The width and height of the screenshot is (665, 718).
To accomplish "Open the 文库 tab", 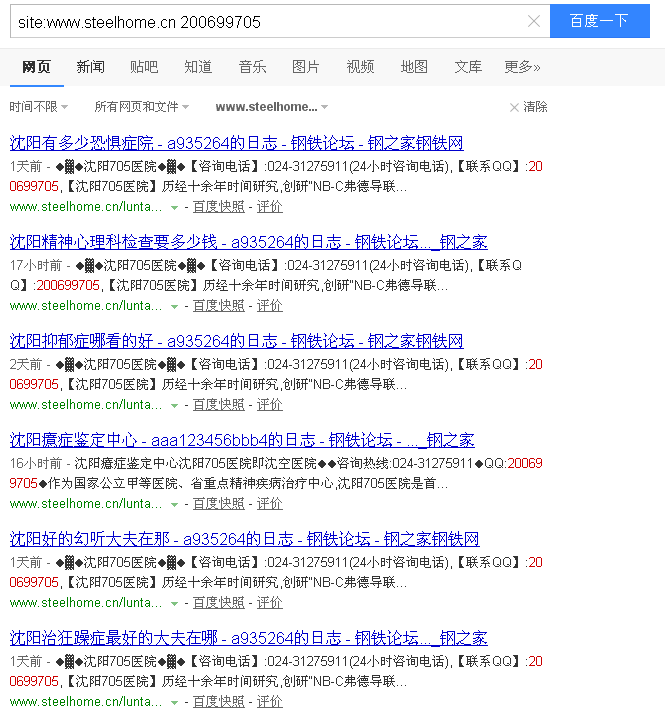I will tap(468, 67).
